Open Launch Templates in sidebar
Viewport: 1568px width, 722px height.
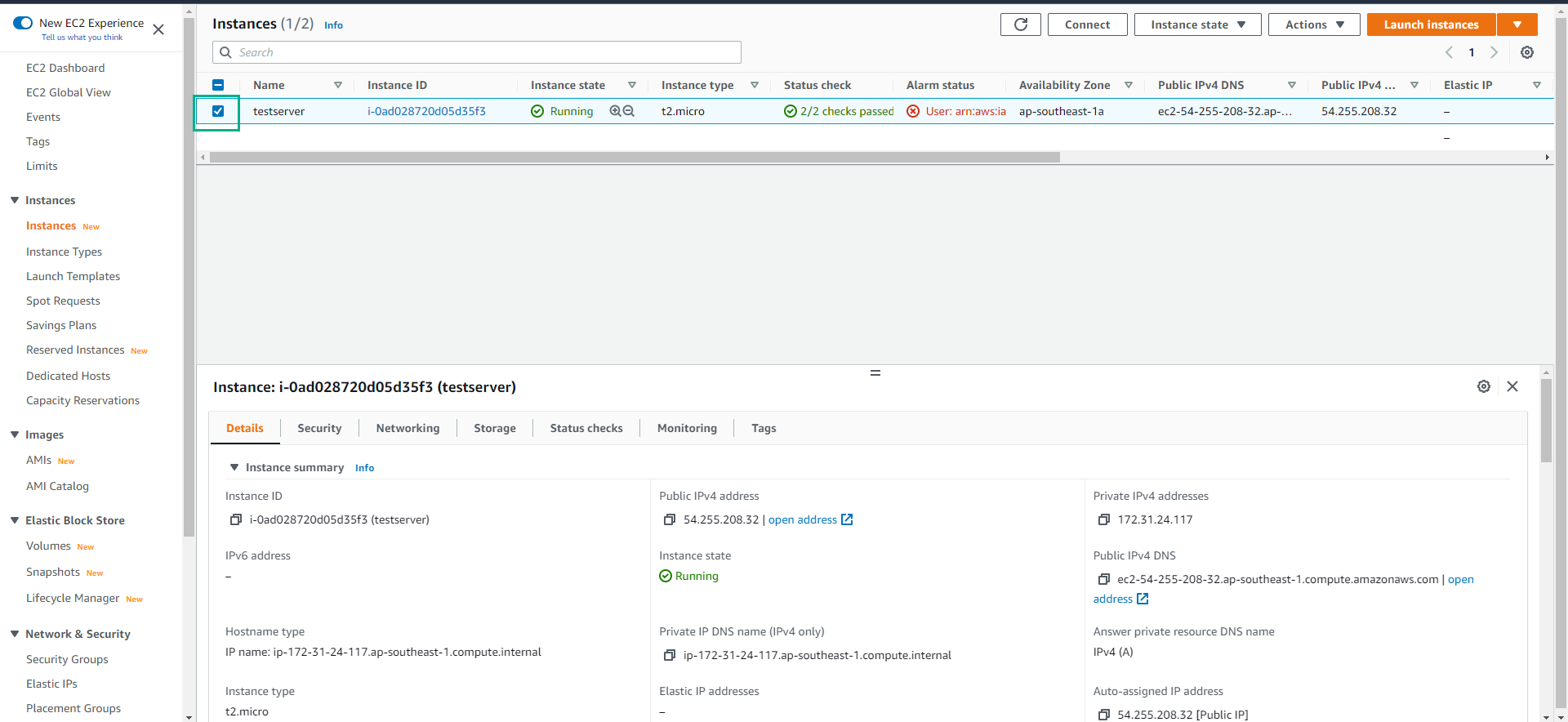[x=73, y=276]
